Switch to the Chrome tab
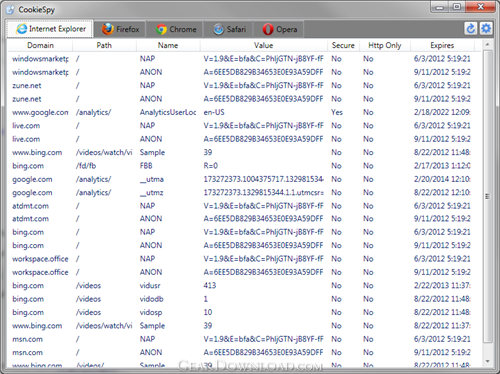The height and width of the screenshot is (374, 500). point(176,29)
